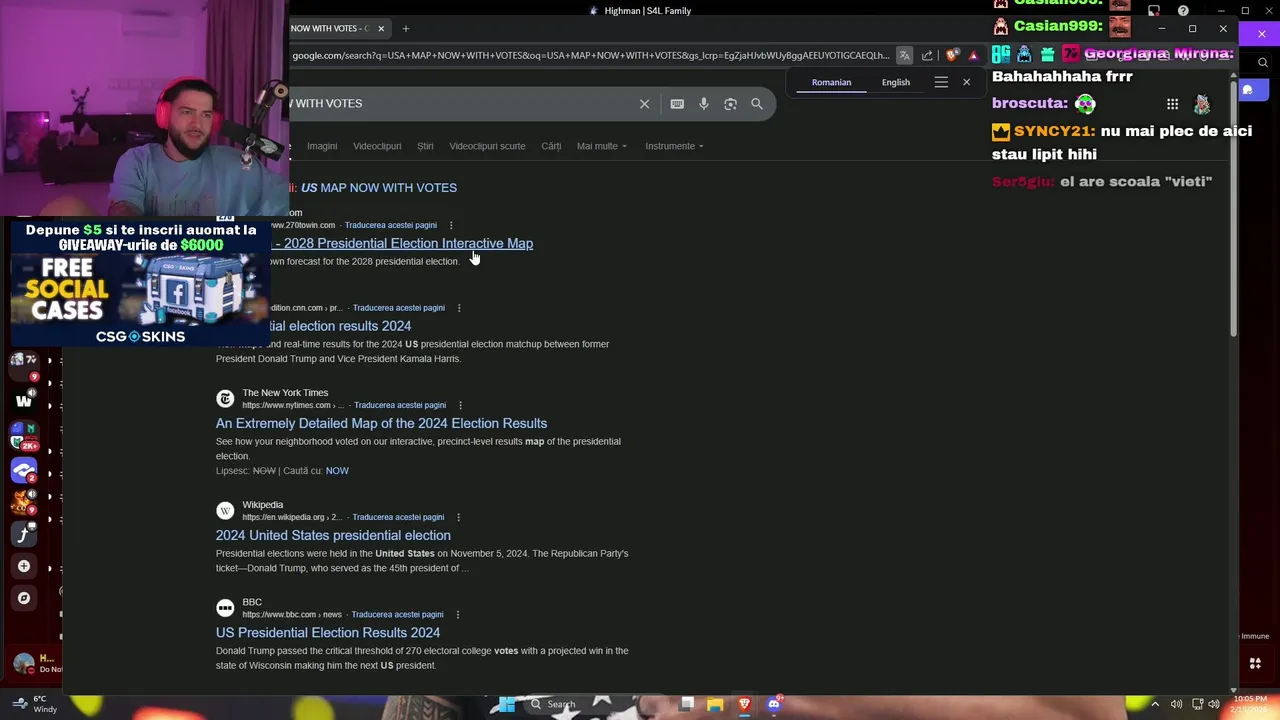Share this page from the address bar
This screenshot has height=720, width=1280.
tap(927, 56)
